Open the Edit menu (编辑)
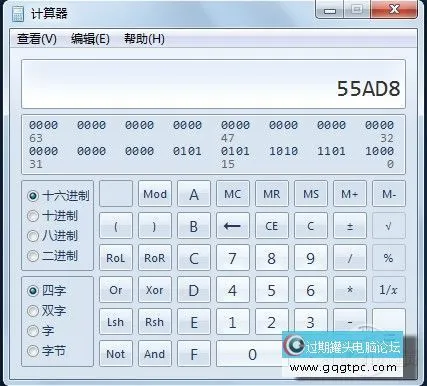The image size is (427, 386). 90,39
